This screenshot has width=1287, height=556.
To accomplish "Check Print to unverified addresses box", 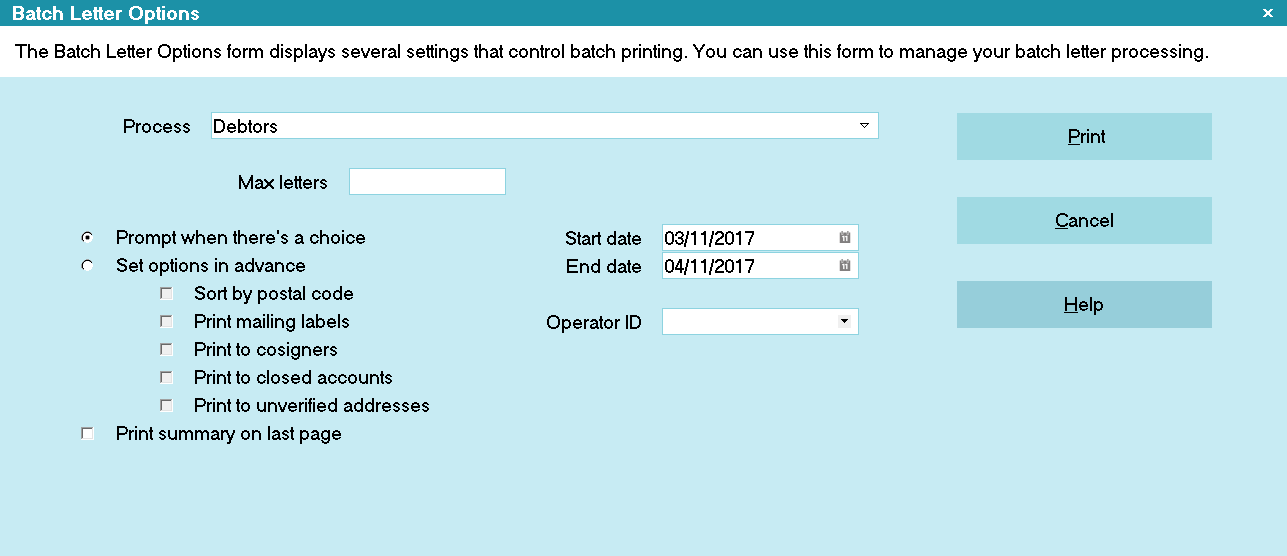I will tap(167, 406).
